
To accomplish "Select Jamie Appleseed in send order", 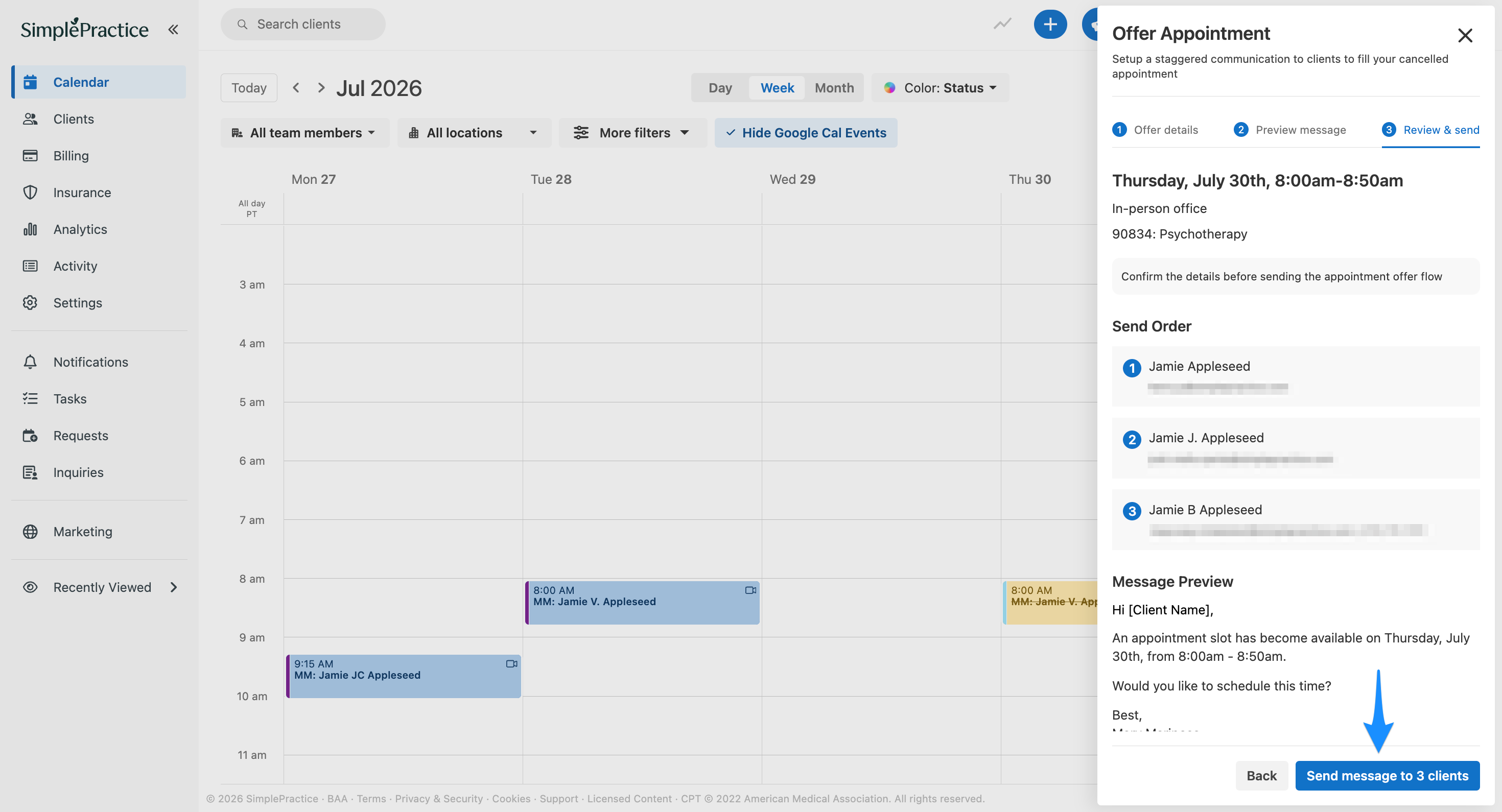I will pos(1296,376).
